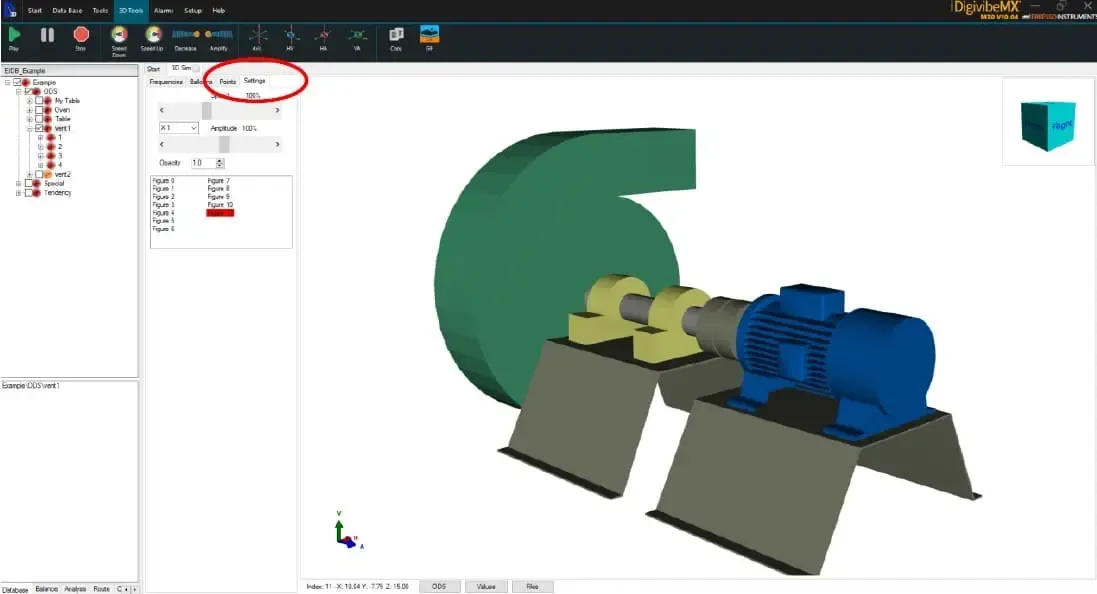Check the Special checkbox

pyautogui.click(x=29, y=183)
